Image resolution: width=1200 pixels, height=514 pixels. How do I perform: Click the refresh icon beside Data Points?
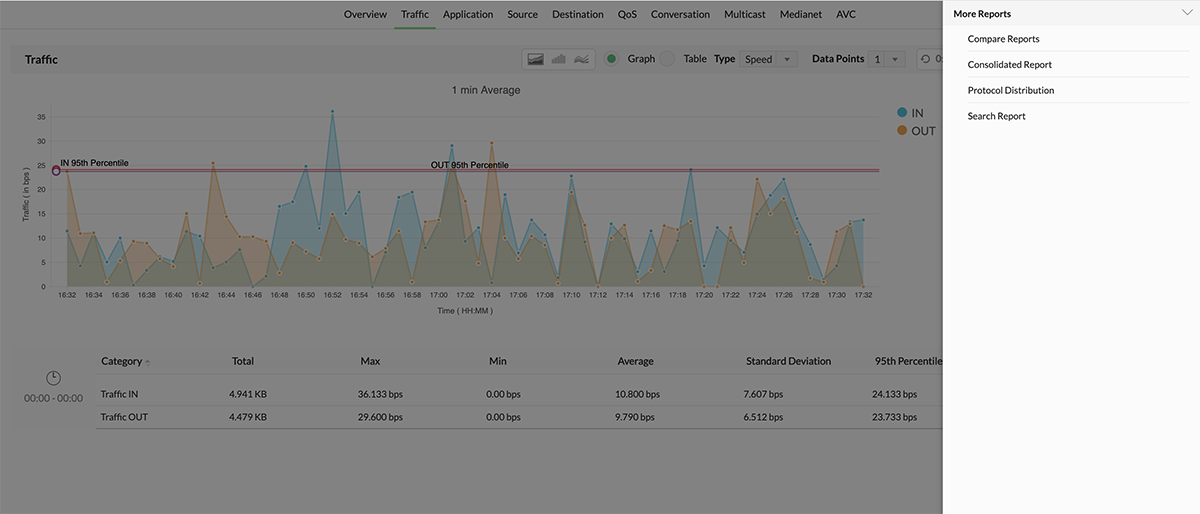click(926, 59)
